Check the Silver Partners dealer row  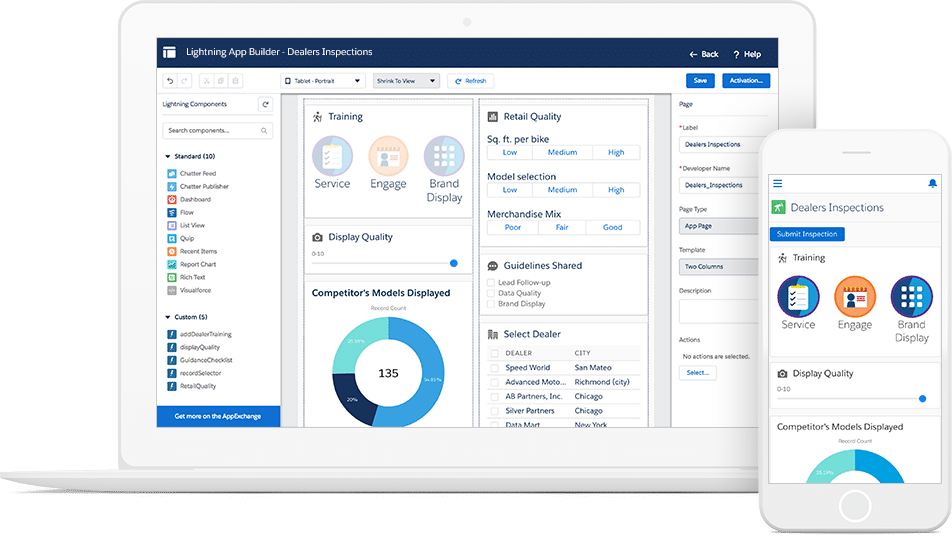pos(494,411)
